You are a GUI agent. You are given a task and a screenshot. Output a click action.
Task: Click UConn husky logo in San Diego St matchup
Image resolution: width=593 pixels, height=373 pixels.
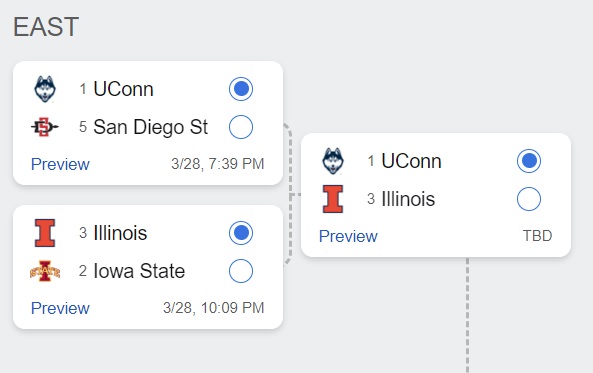[45, 89]
